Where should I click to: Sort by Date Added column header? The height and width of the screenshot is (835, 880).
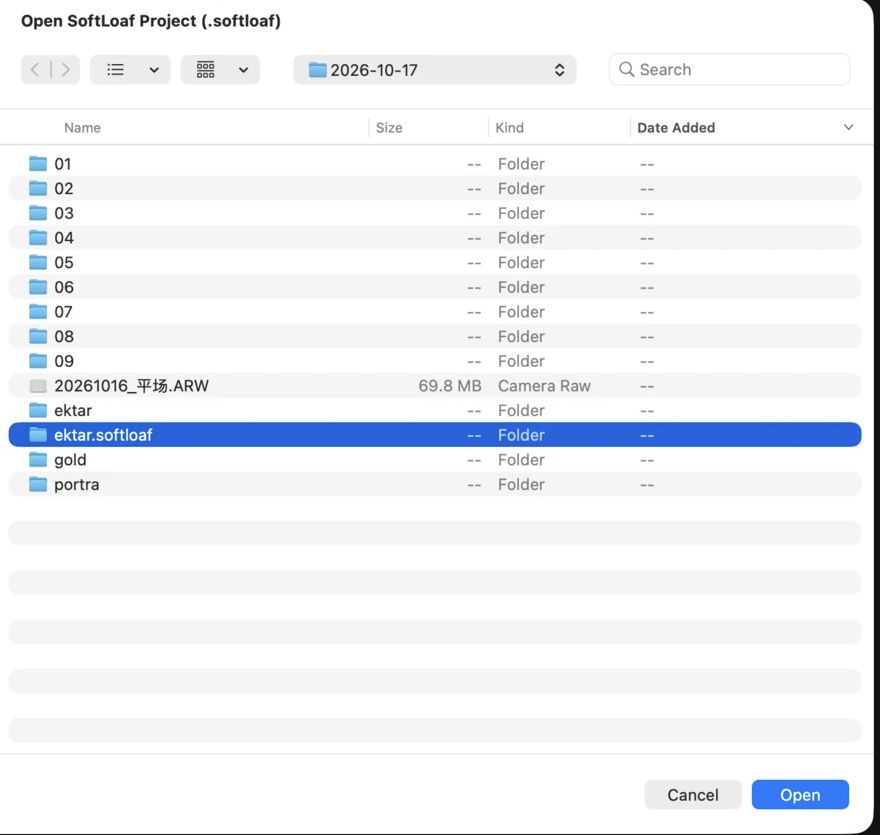676,128
